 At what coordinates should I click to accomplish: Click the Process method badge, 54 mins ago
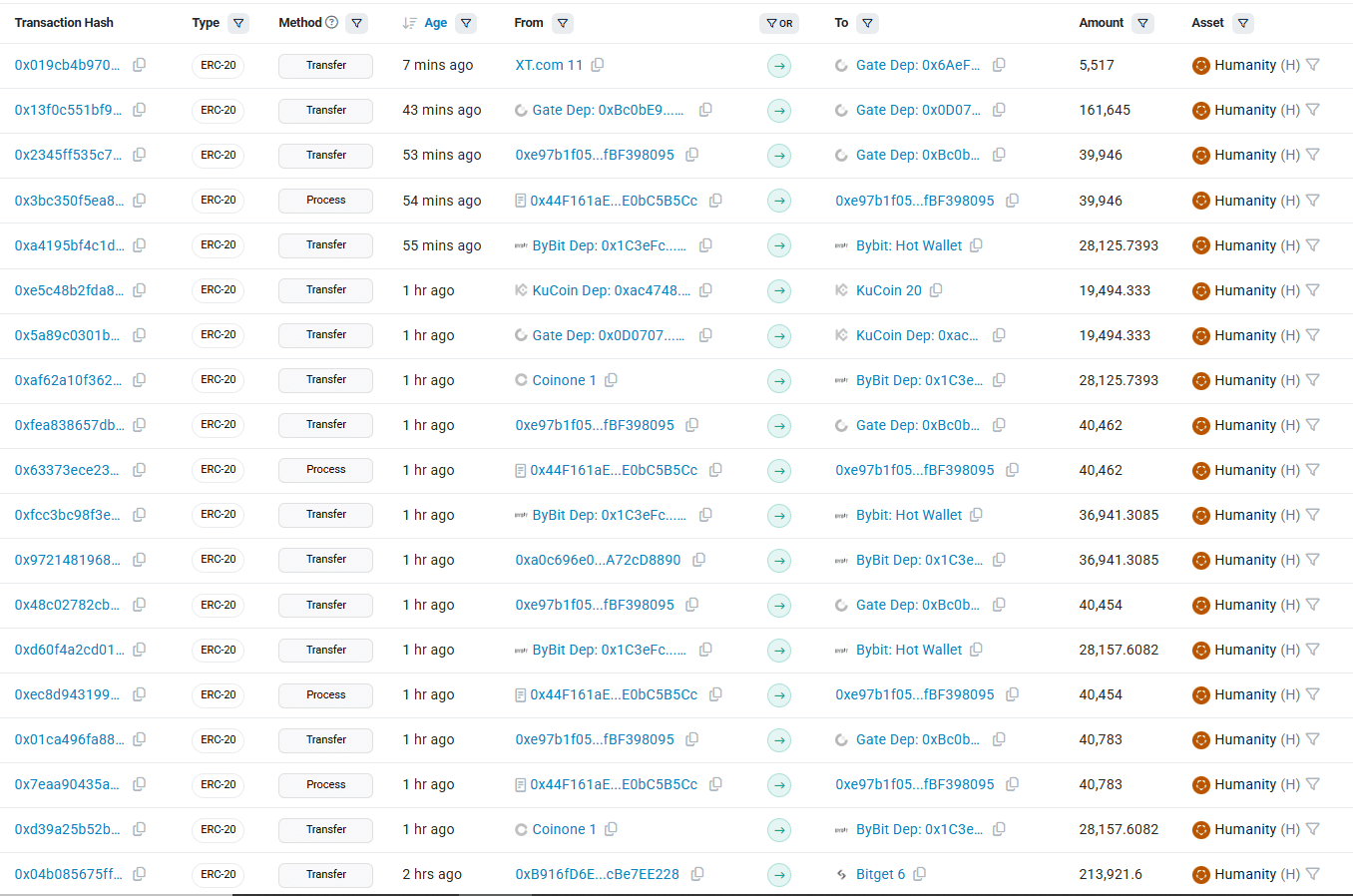tap(325, 201)
